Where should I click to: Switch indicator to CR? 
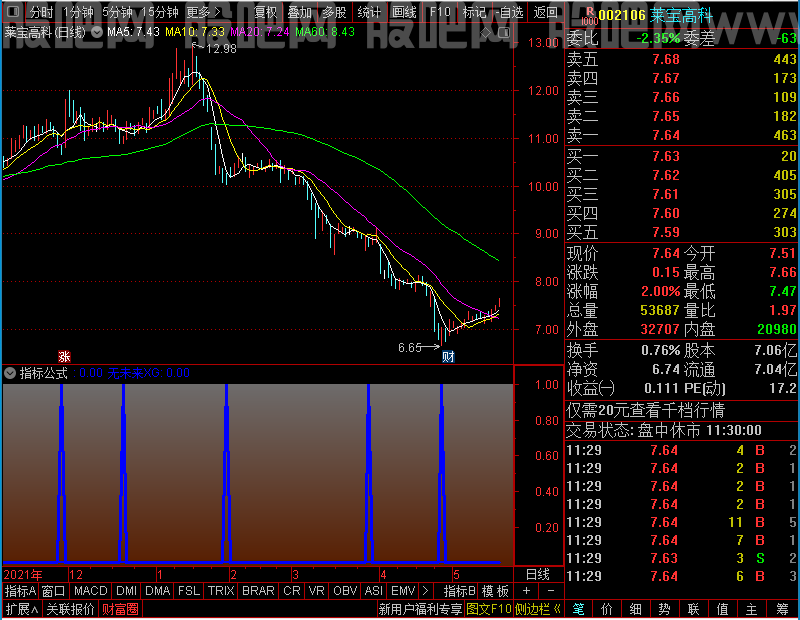pyautogui.click(x=292, y=591)
